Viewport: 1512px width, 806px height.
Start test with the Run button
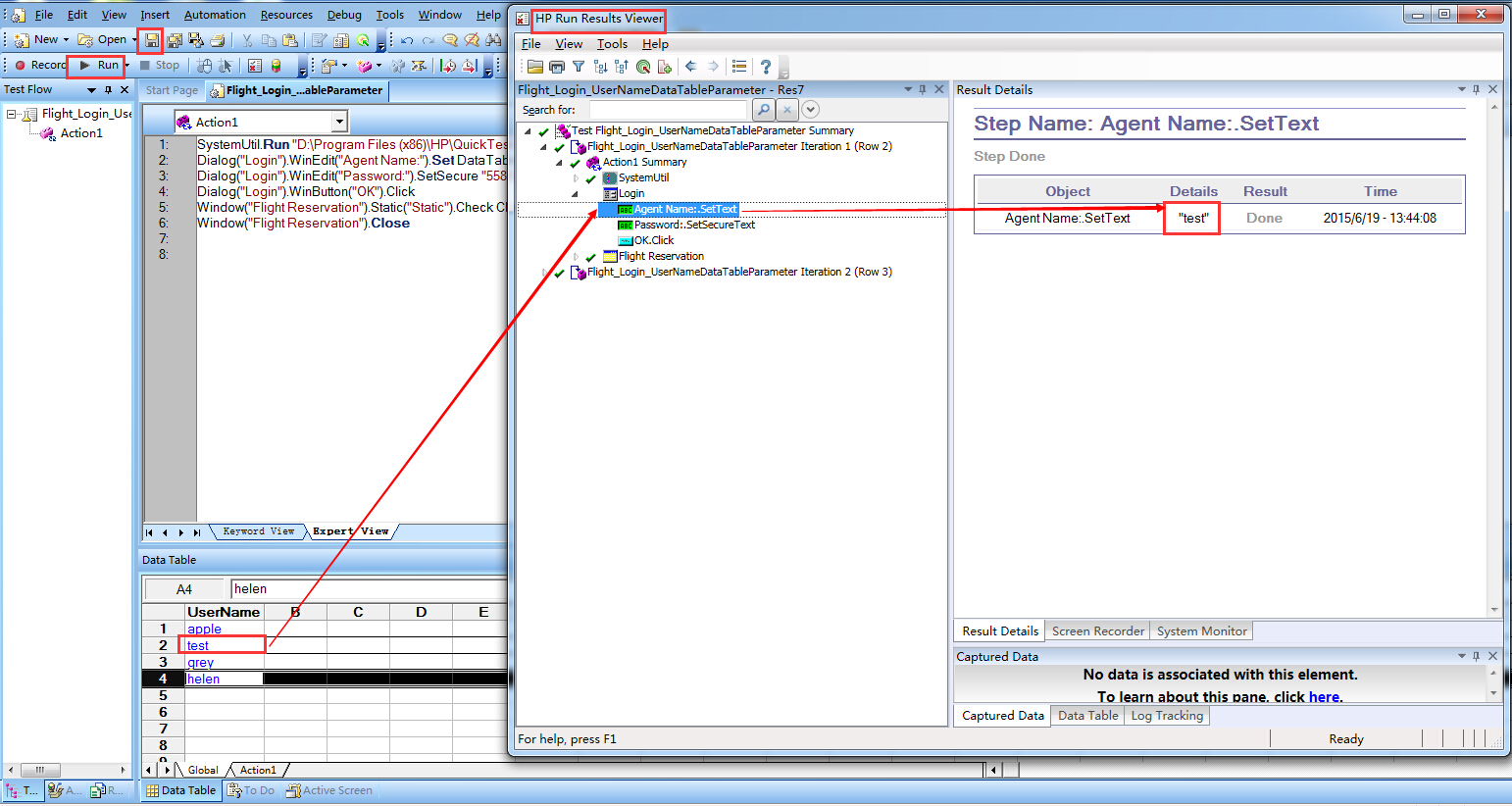point(99,65)
